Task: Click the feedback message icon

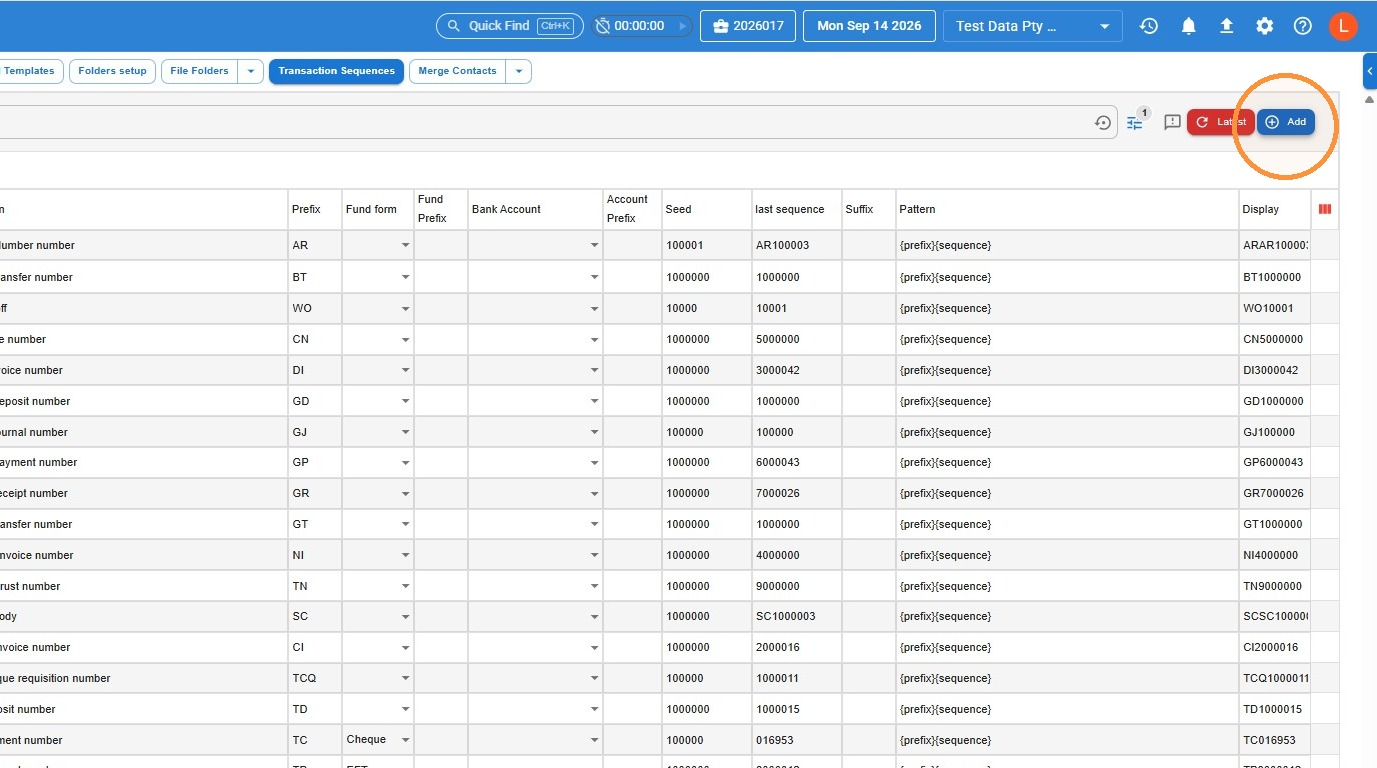Action: pos(1172,122)
